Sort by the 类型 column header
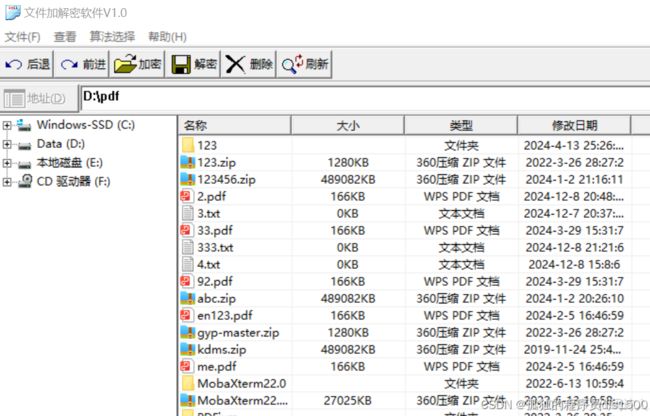 461,125
